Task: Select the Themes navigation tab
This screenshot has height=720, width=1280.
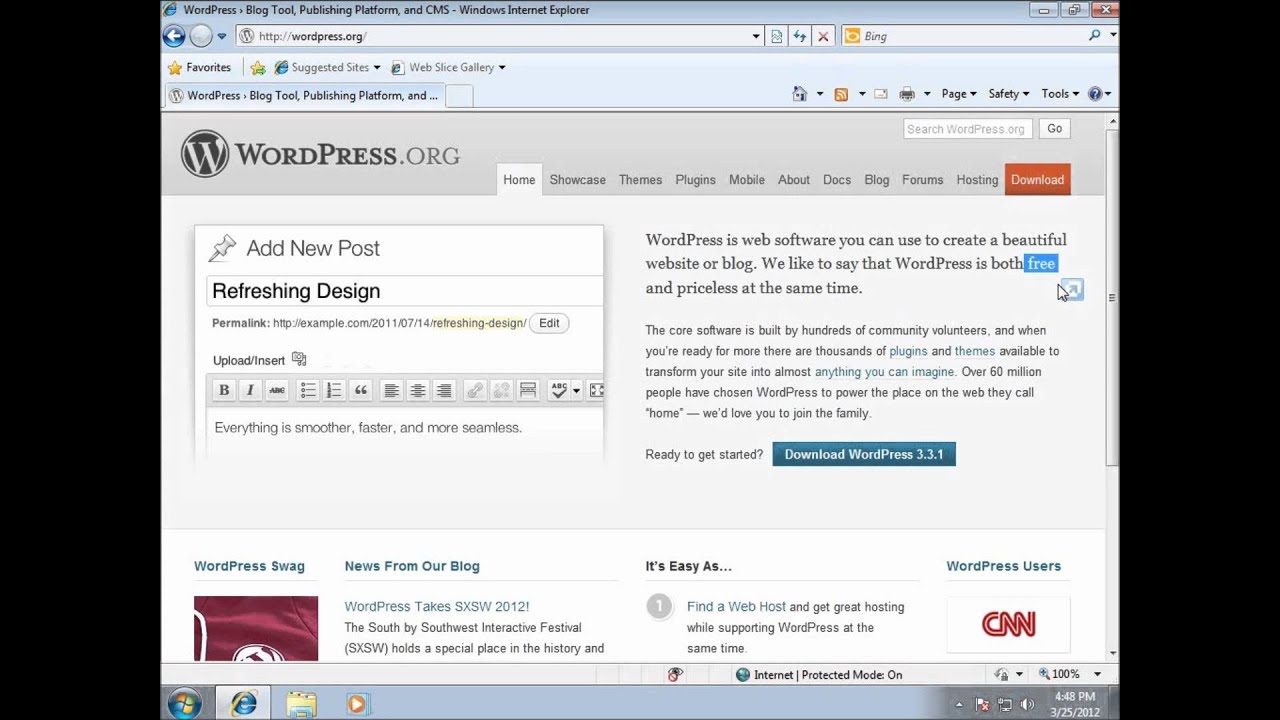Action: pos(640,180)
